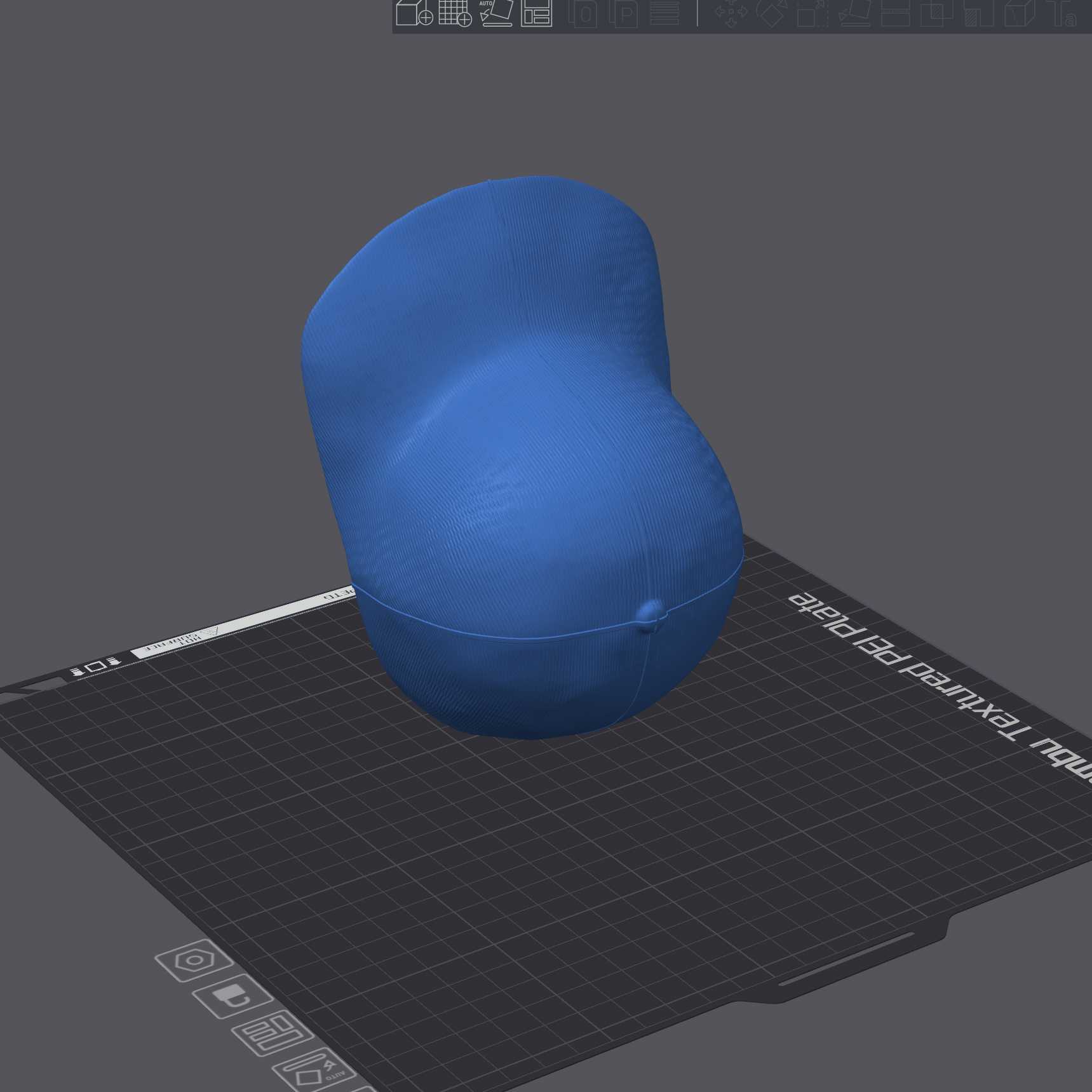Toggle the plate lock icon

pyautogui.click(x=233, y=996)
